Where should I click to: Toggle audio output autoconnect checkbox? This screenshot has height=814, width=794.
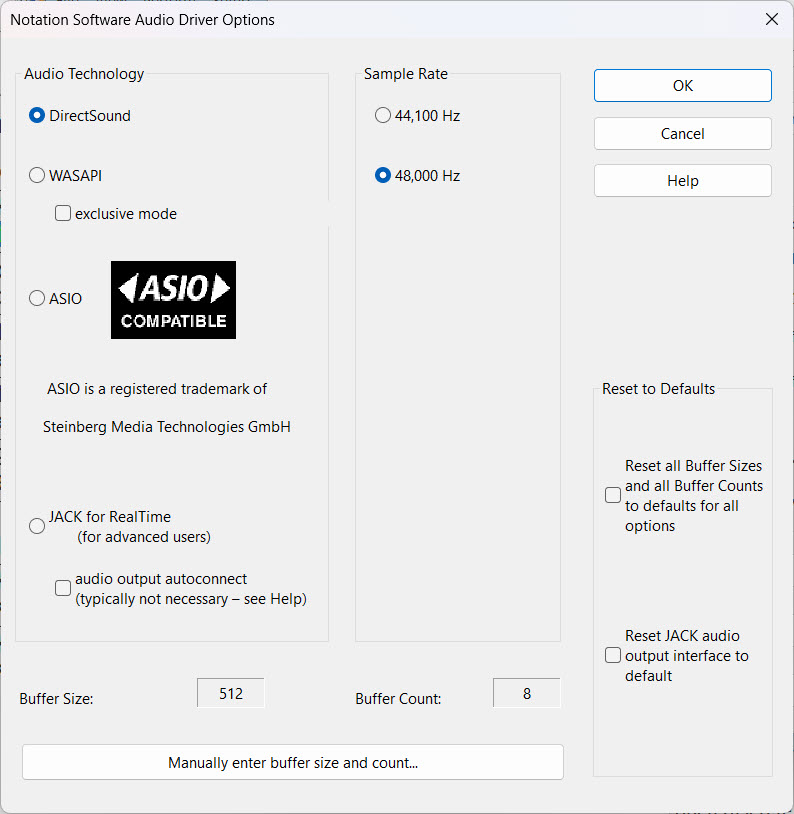[63, 588]
